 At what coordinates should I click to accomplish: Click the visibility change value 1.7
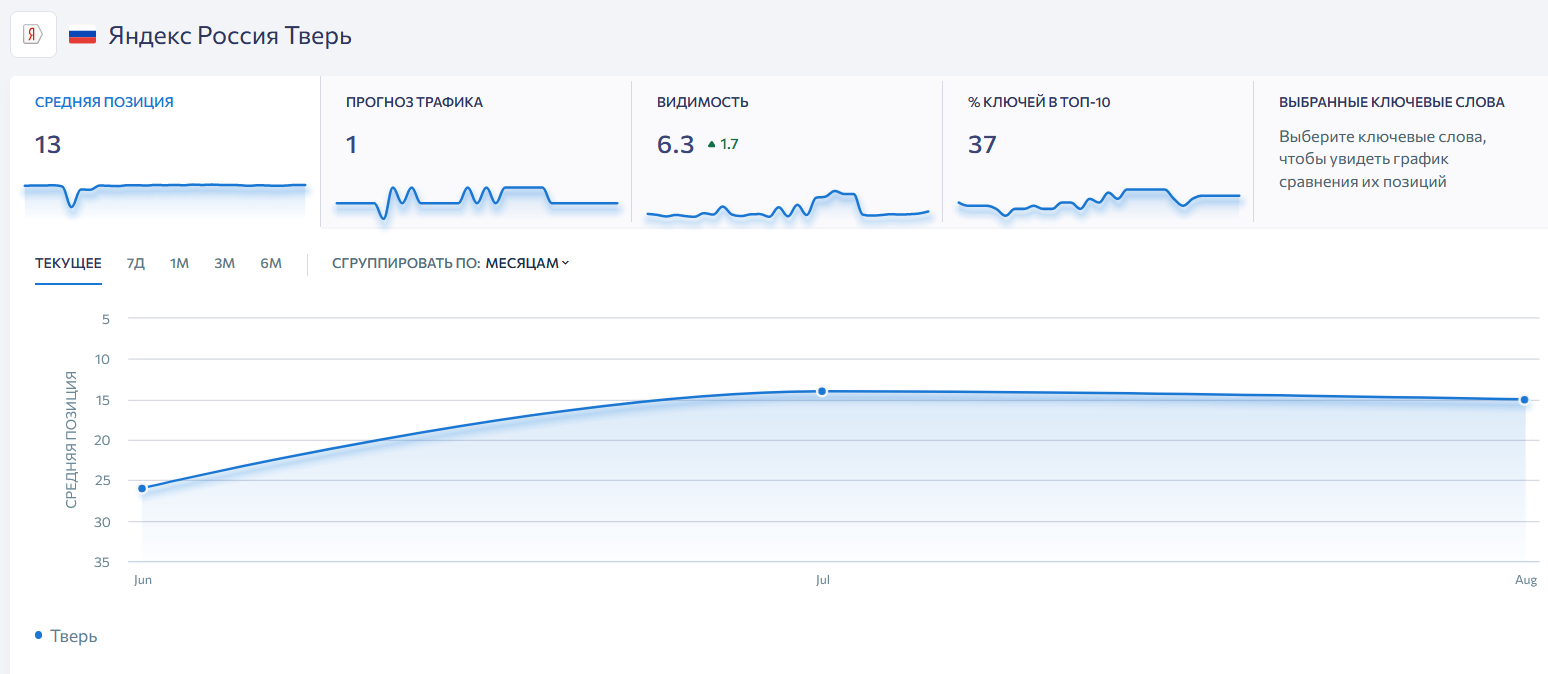pyautogui.click(x=729, y=145)
